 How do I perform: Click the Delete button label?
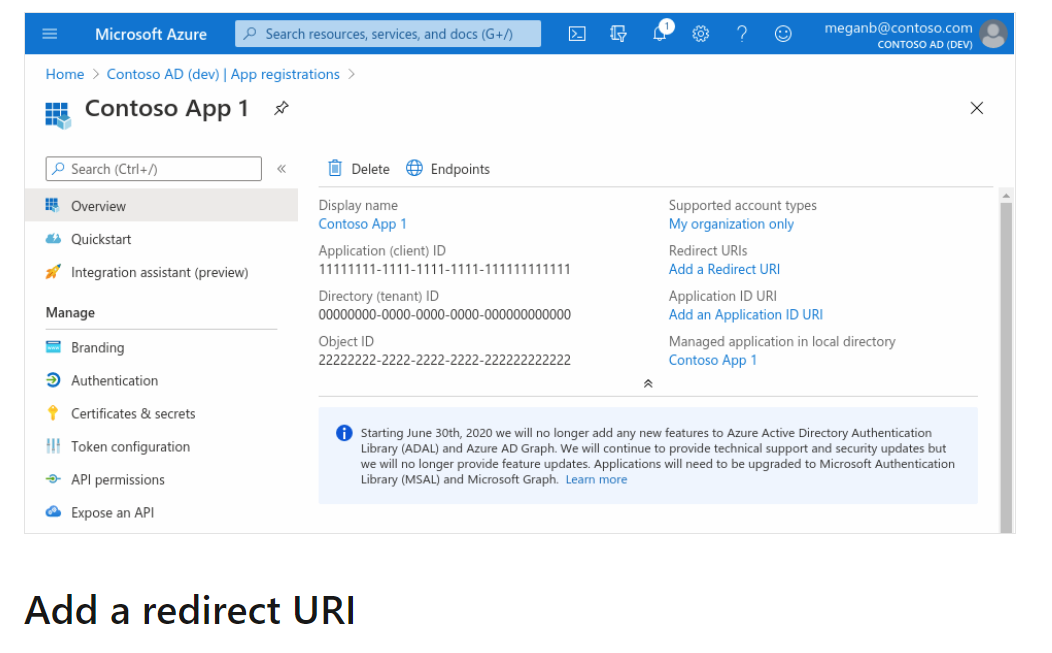[370, 169]
